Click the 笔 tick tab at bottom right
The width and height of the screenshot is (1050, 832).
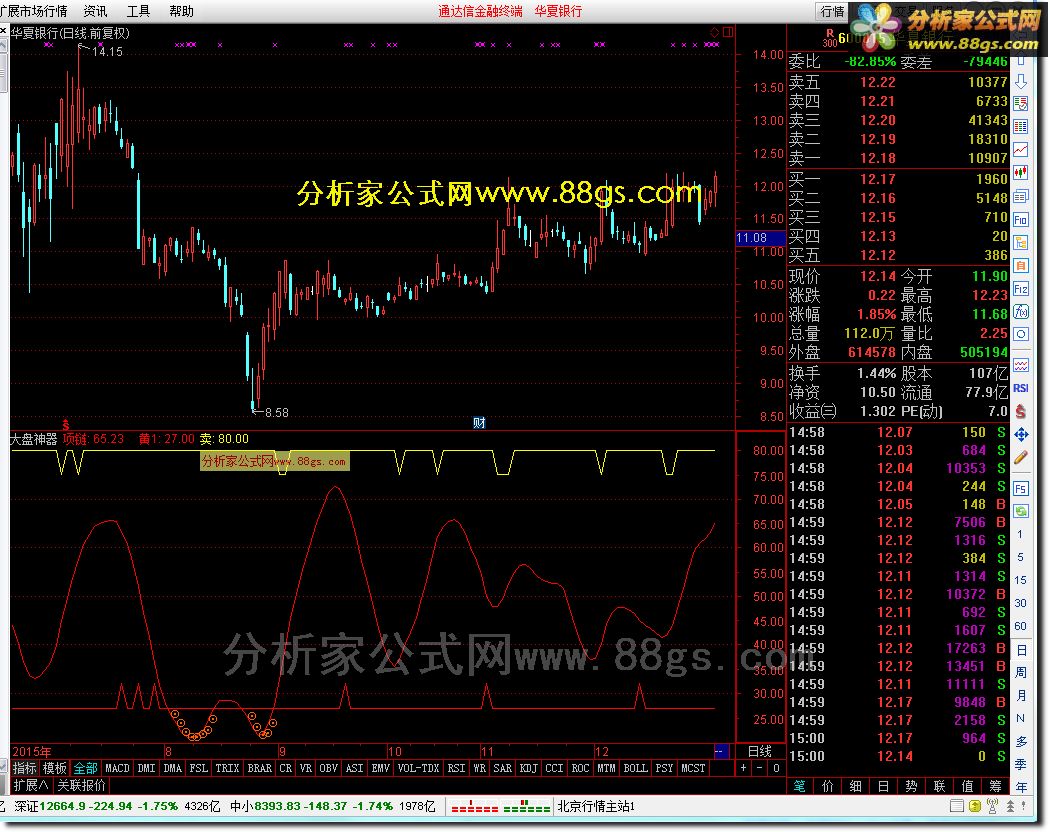pos(800,786)
